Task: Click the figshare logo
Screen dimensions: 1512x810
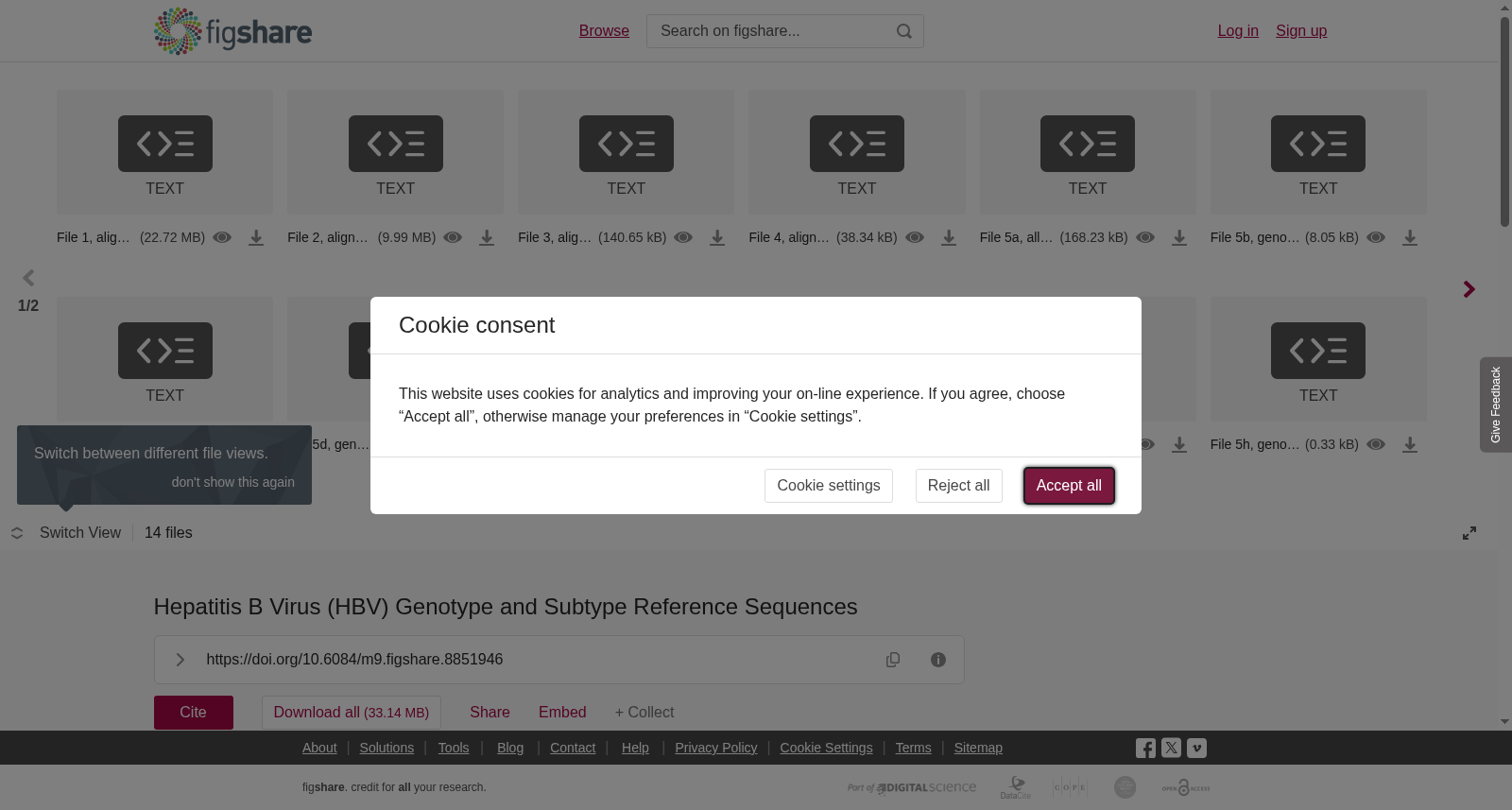Action: point(232,31)
